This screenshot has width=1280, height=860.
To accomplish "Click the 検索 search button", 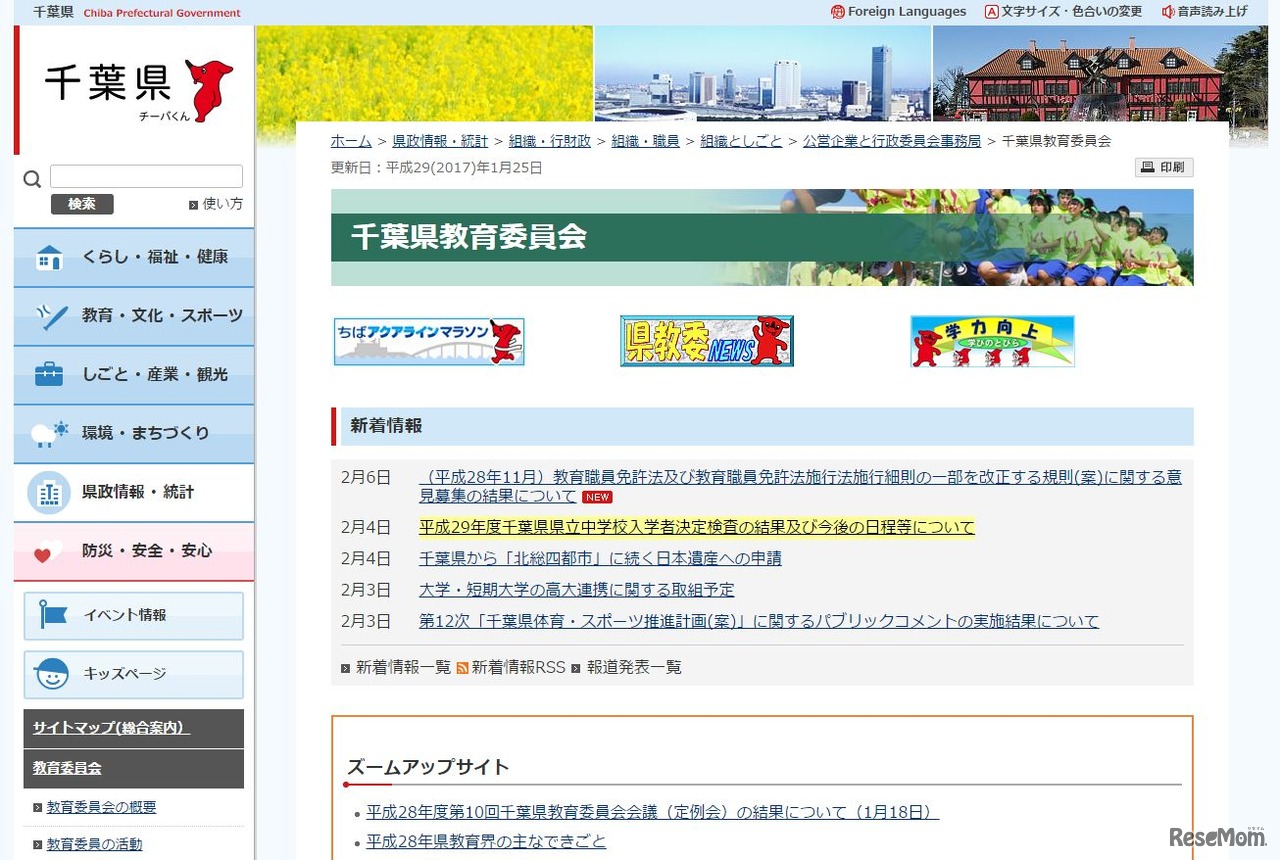I will point(82,204).
